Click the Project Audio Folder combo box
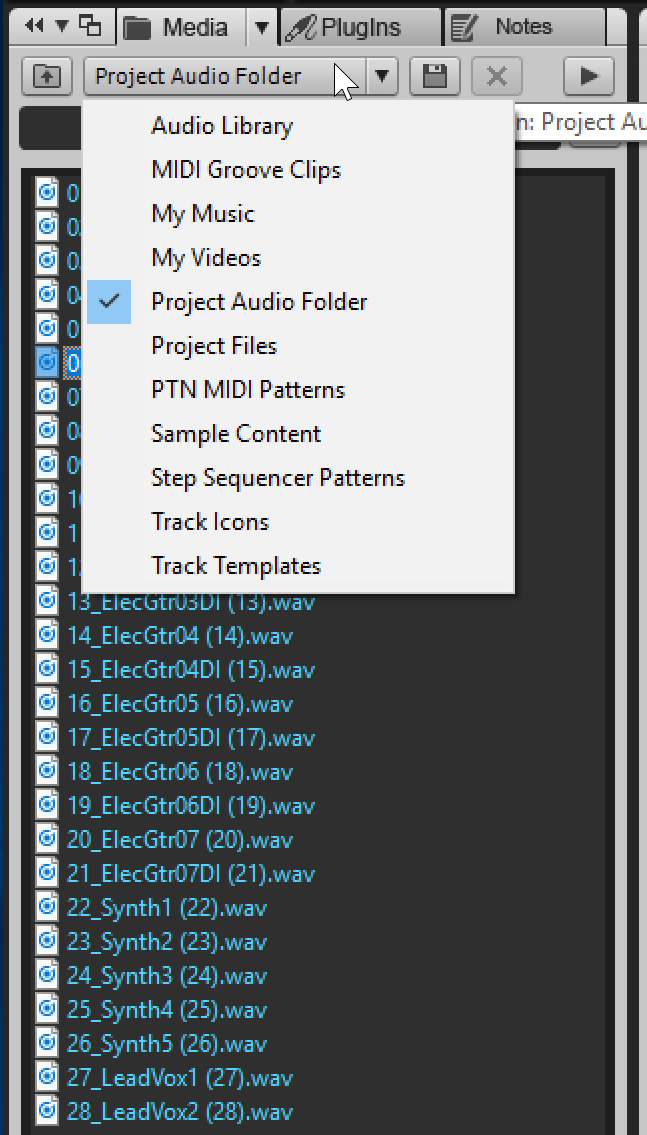647x1135 pixels. tap(228, 76)
